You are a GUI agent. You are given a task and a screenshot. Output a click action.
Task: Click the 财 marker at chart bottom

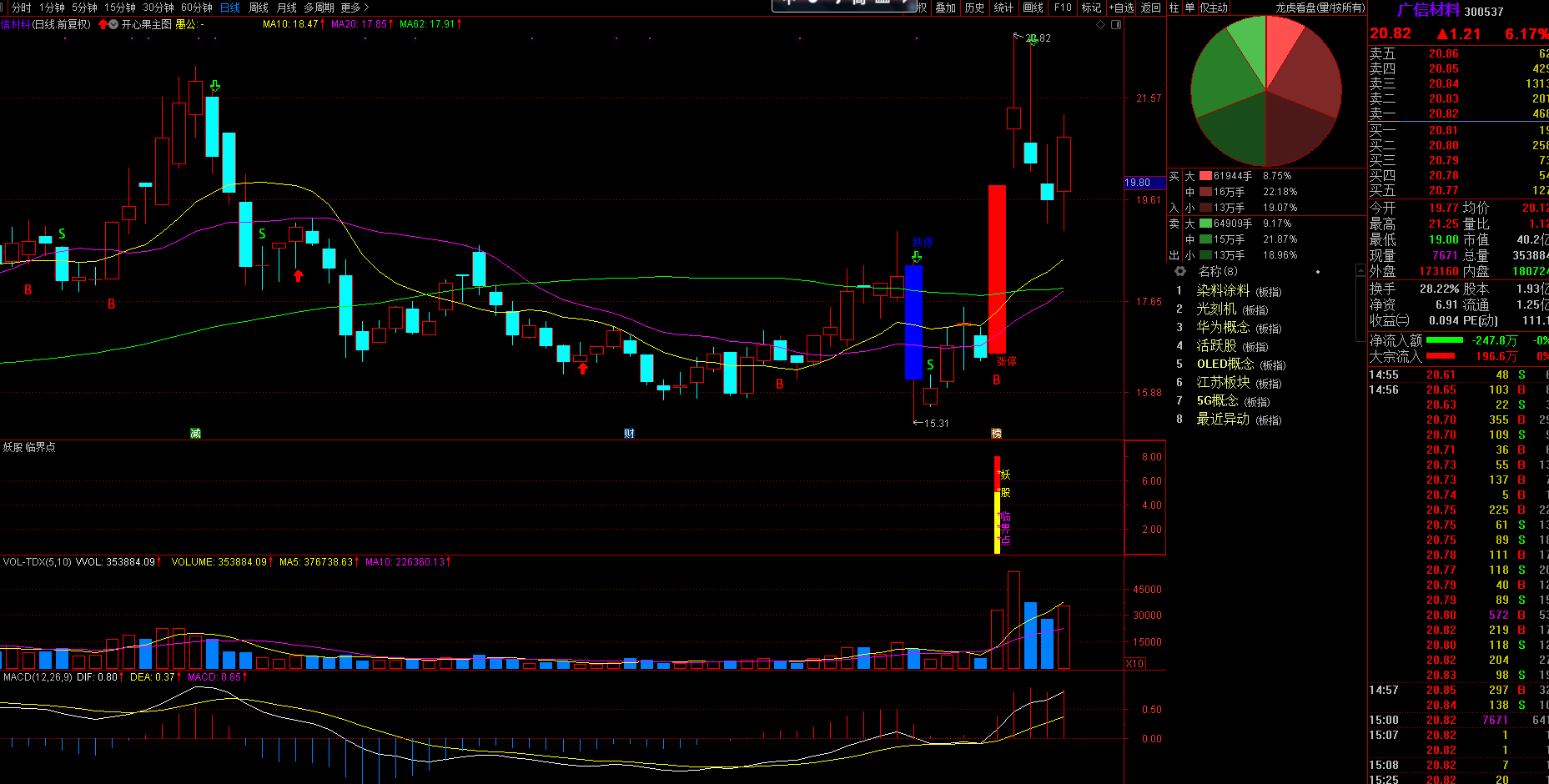pos(629,433)
